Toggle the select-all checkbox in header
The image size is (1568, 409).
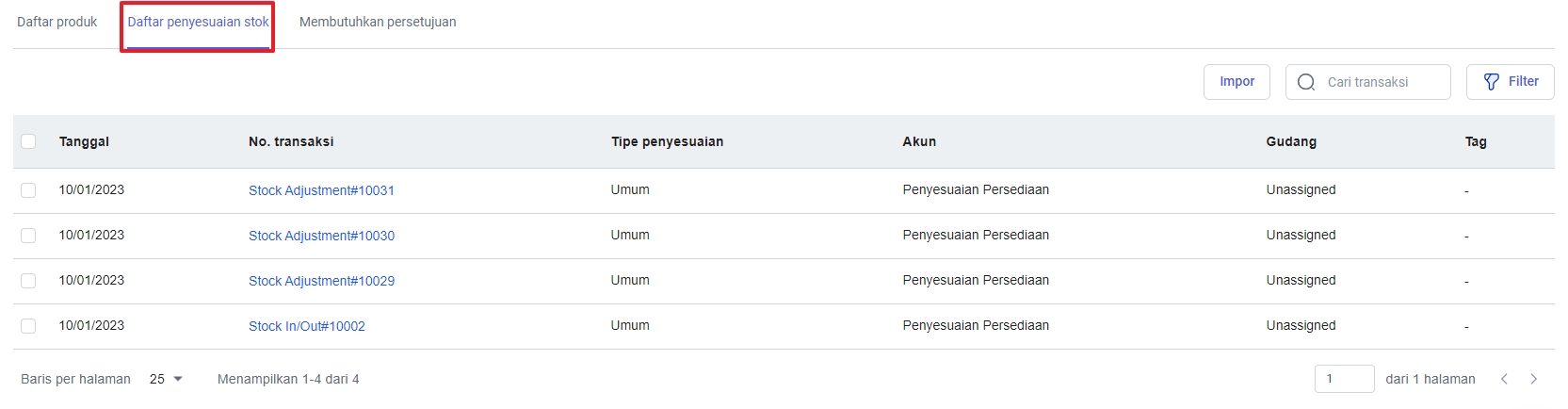tap(28, 141)
